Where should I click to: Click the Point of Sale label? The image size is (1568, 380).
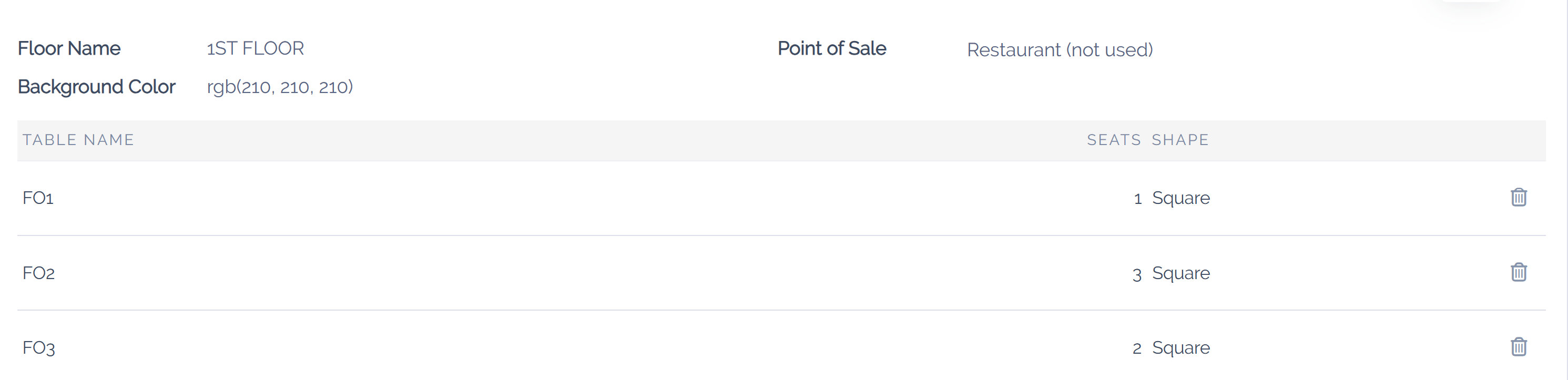831,49
